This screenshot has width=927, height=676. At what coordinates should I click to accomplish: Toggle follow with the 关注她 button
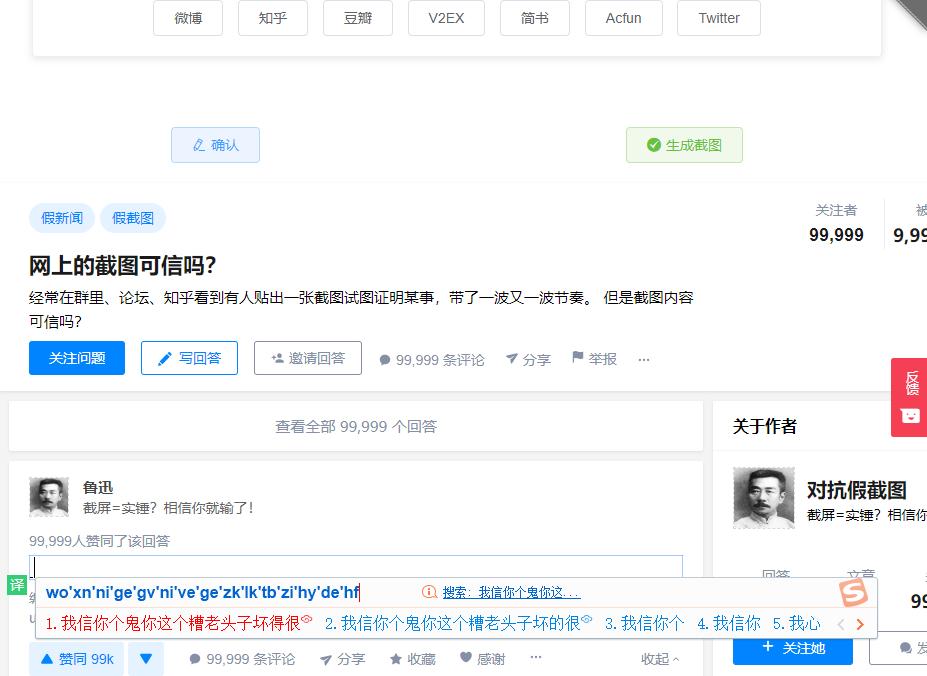pyautogui.click(x=792, y=650)
